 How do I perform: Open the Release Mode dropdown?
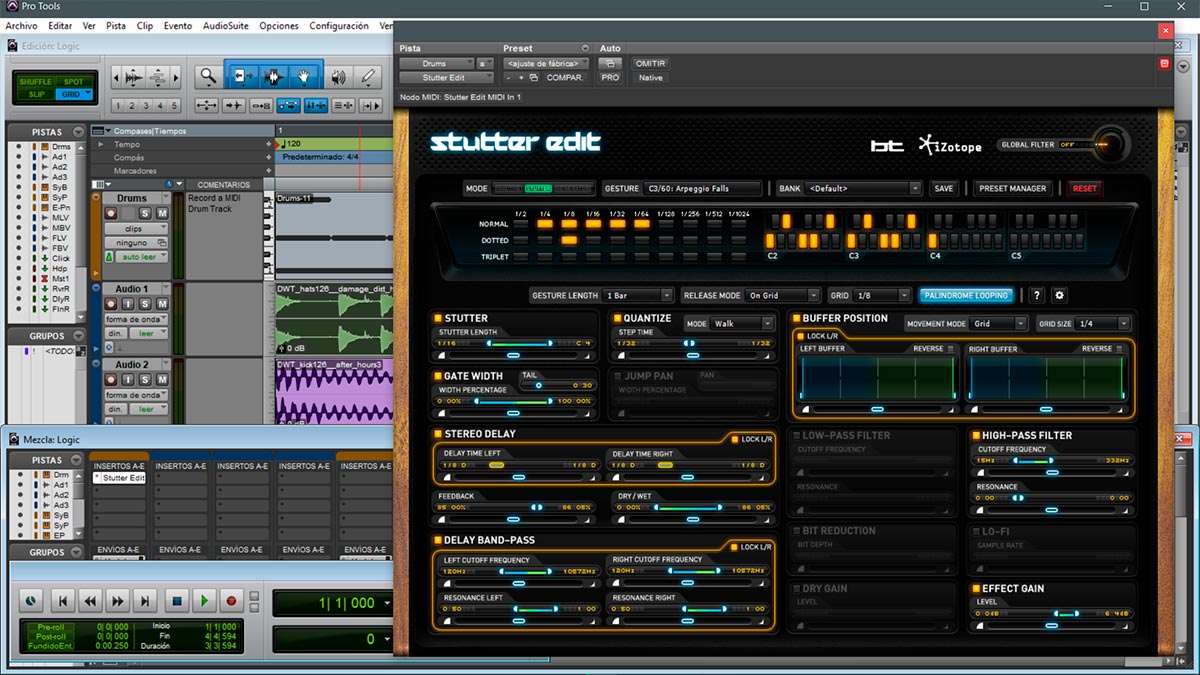pos(783,295)
